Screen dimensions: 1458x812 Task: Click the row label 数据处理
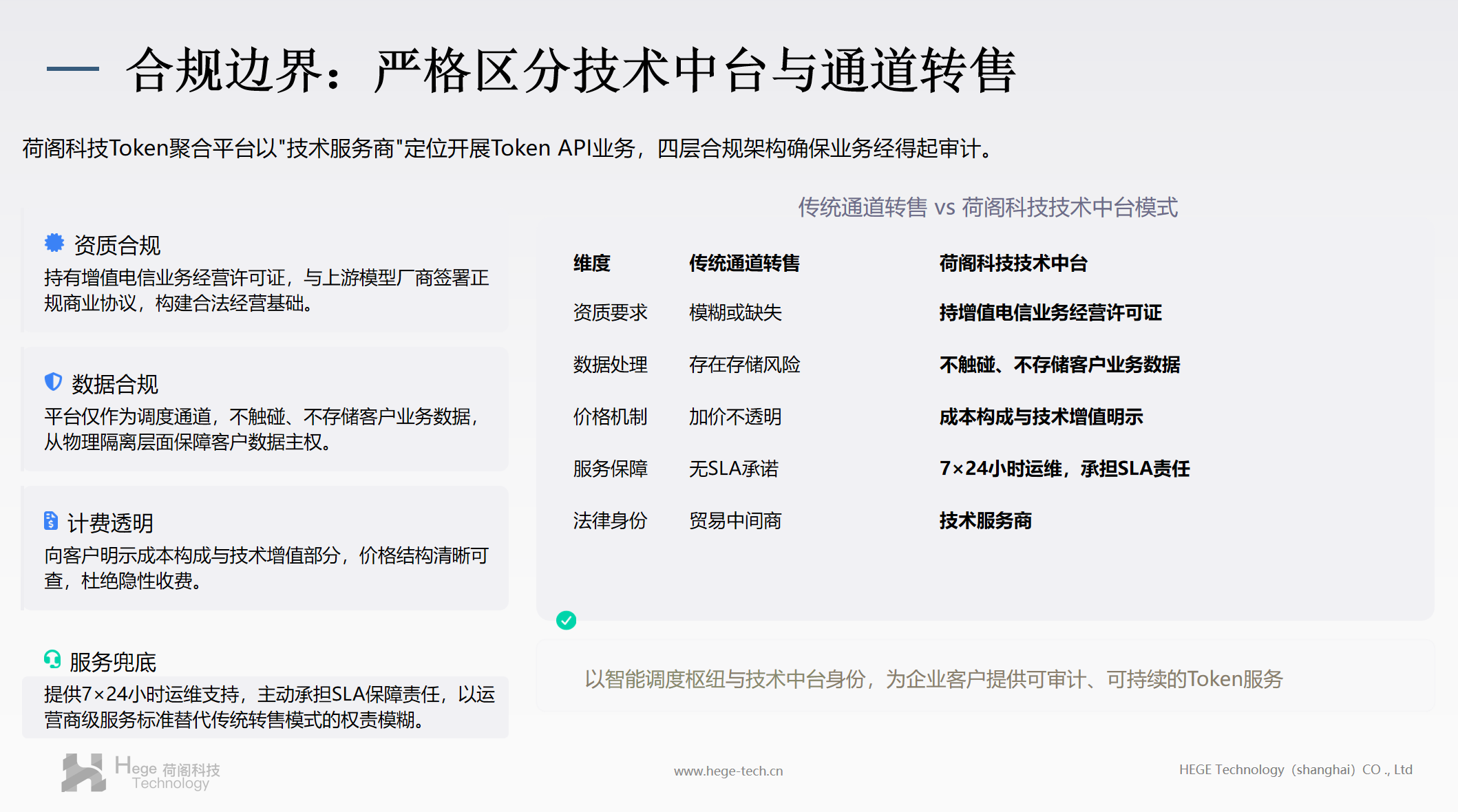(x=611, y=365)
